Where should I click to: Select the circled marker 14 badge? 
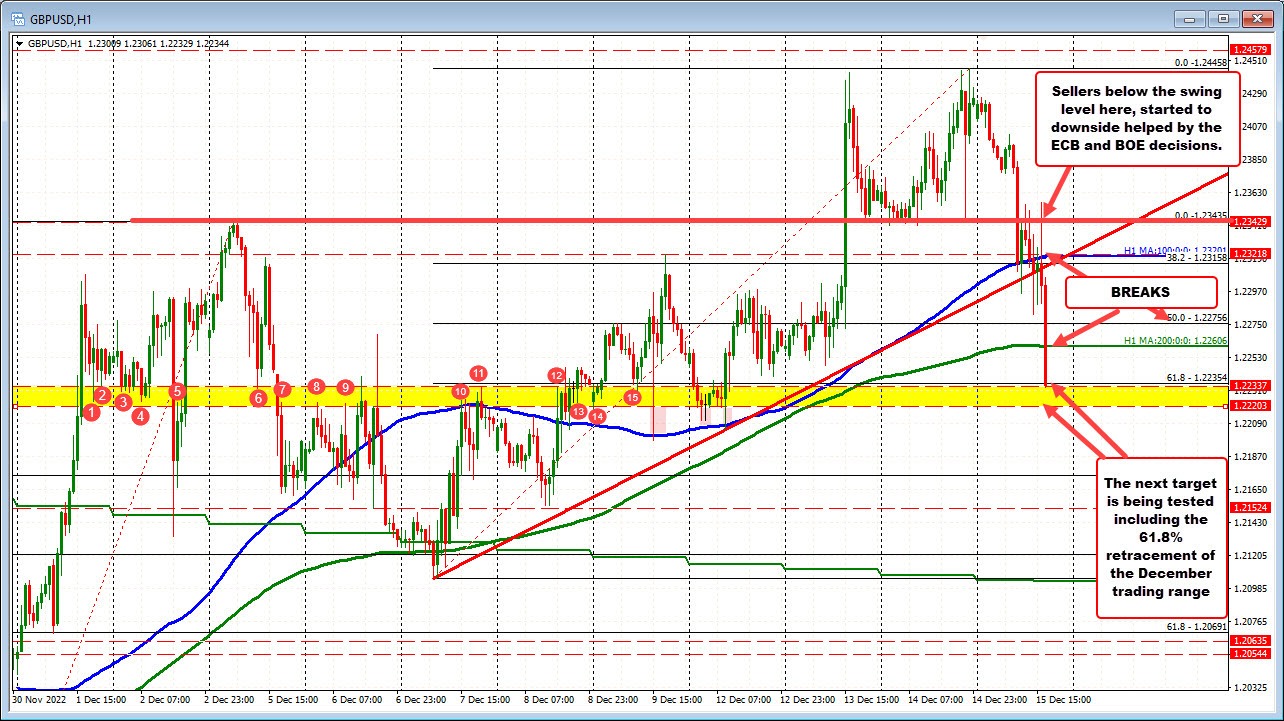(597, 415)
